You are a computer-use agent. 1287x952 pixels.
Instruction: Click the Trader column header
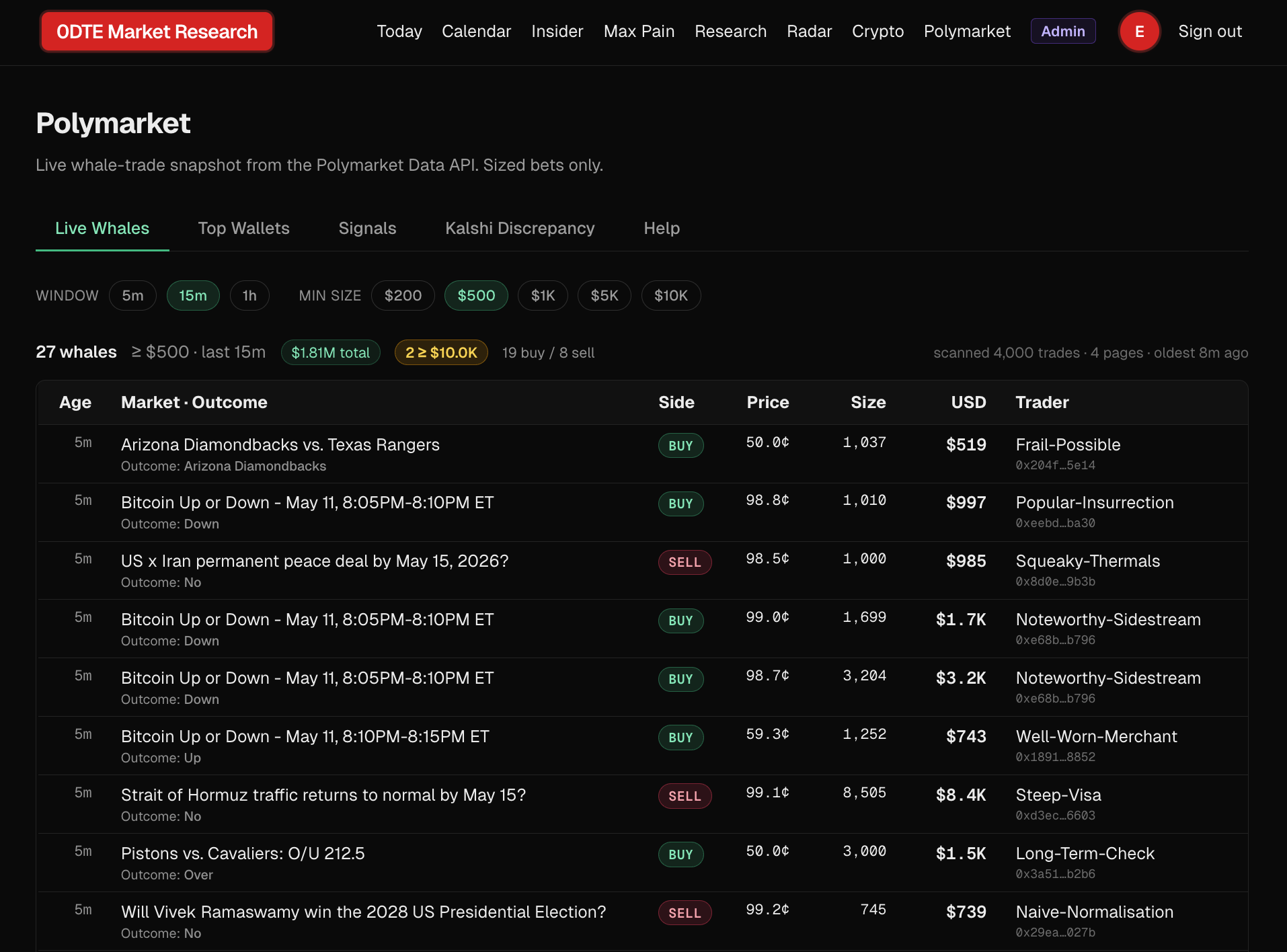pyautogui.click(x=1042, y=402)
